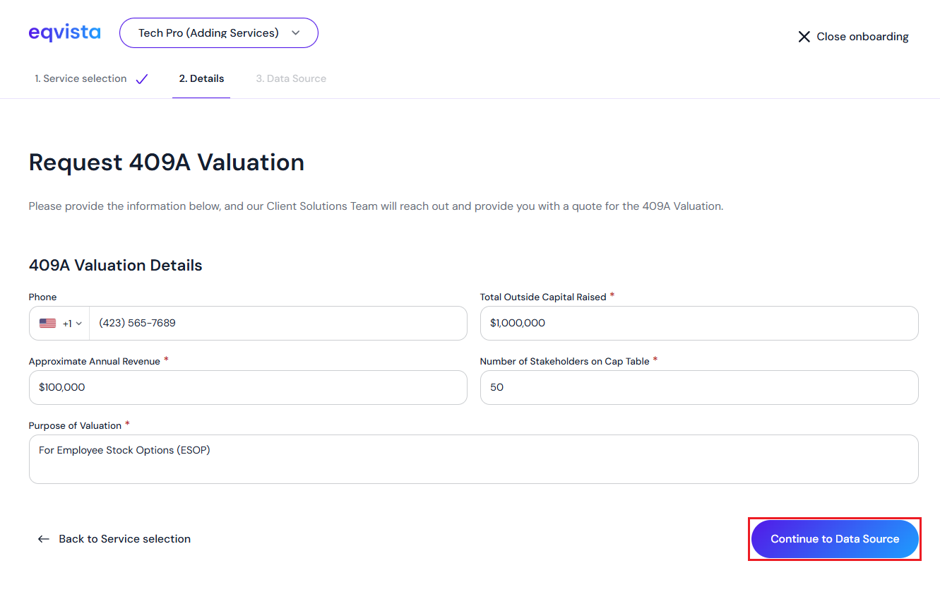The height and width of the screenshot is (597, 940).
Task: Expand the +1 country code selector
Action: (x=72, y=323)
